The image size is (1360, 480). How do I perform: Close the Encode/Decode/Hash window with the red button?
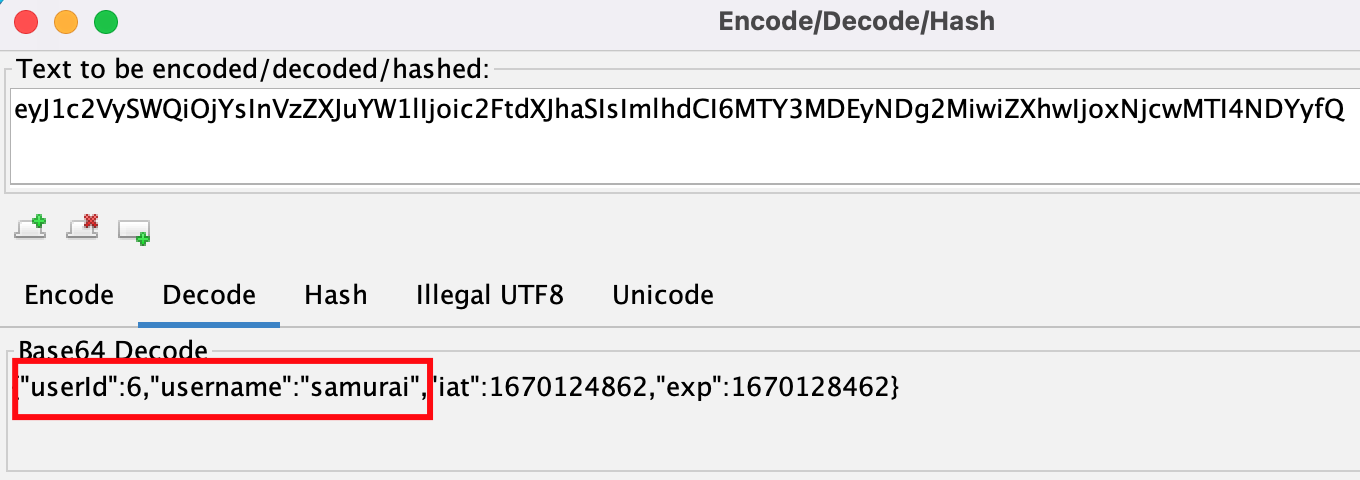tap(27, 20)
